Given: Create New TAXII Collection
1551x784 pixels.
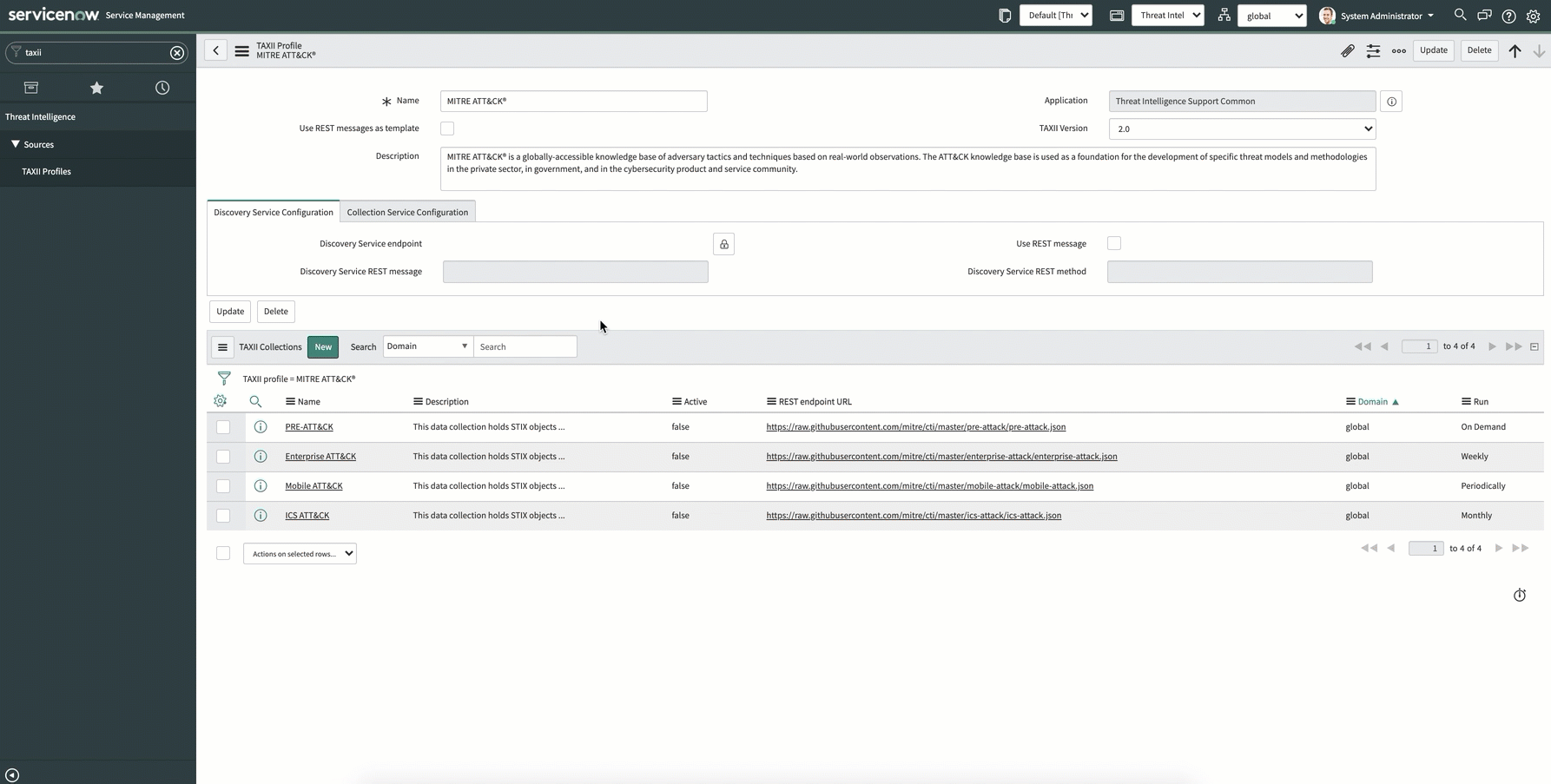Looking at the screenshot, I should point(323,347).
